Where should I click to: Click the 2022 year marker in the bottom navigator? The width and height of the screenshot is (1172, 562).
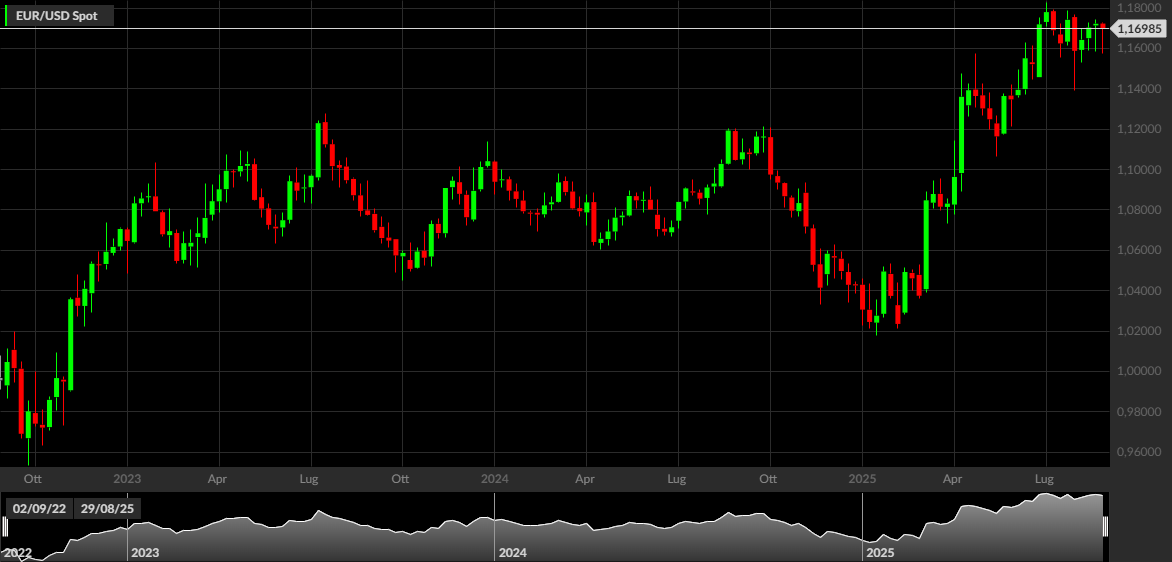(x=16, y=554)
